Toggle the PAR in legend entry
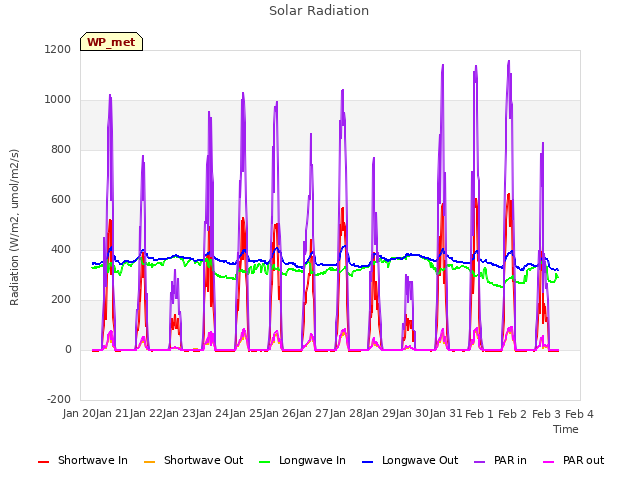640x480 pixels. 500,460
